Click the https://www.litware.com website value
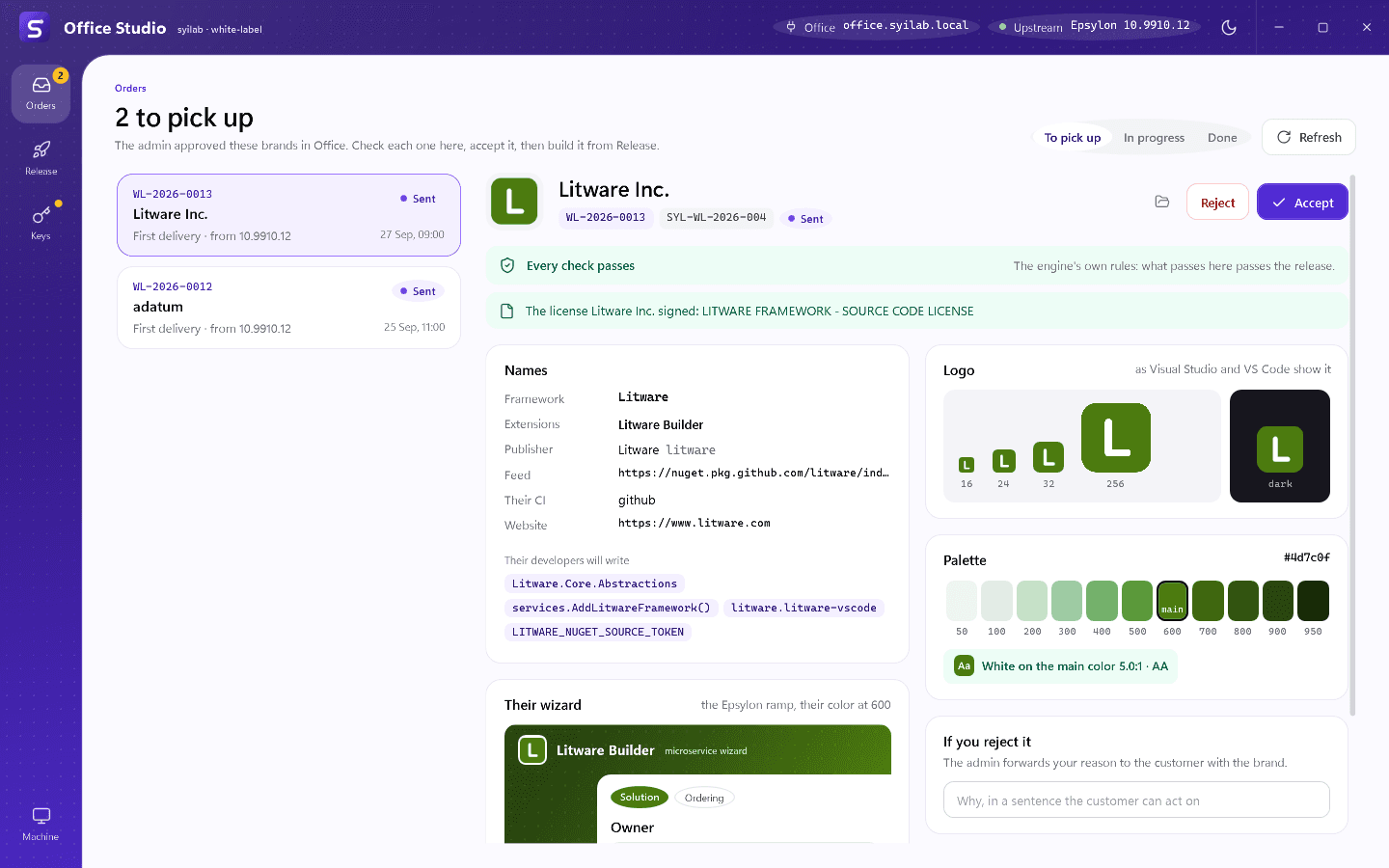1389x868 pixels. click(x=694, y=524)
